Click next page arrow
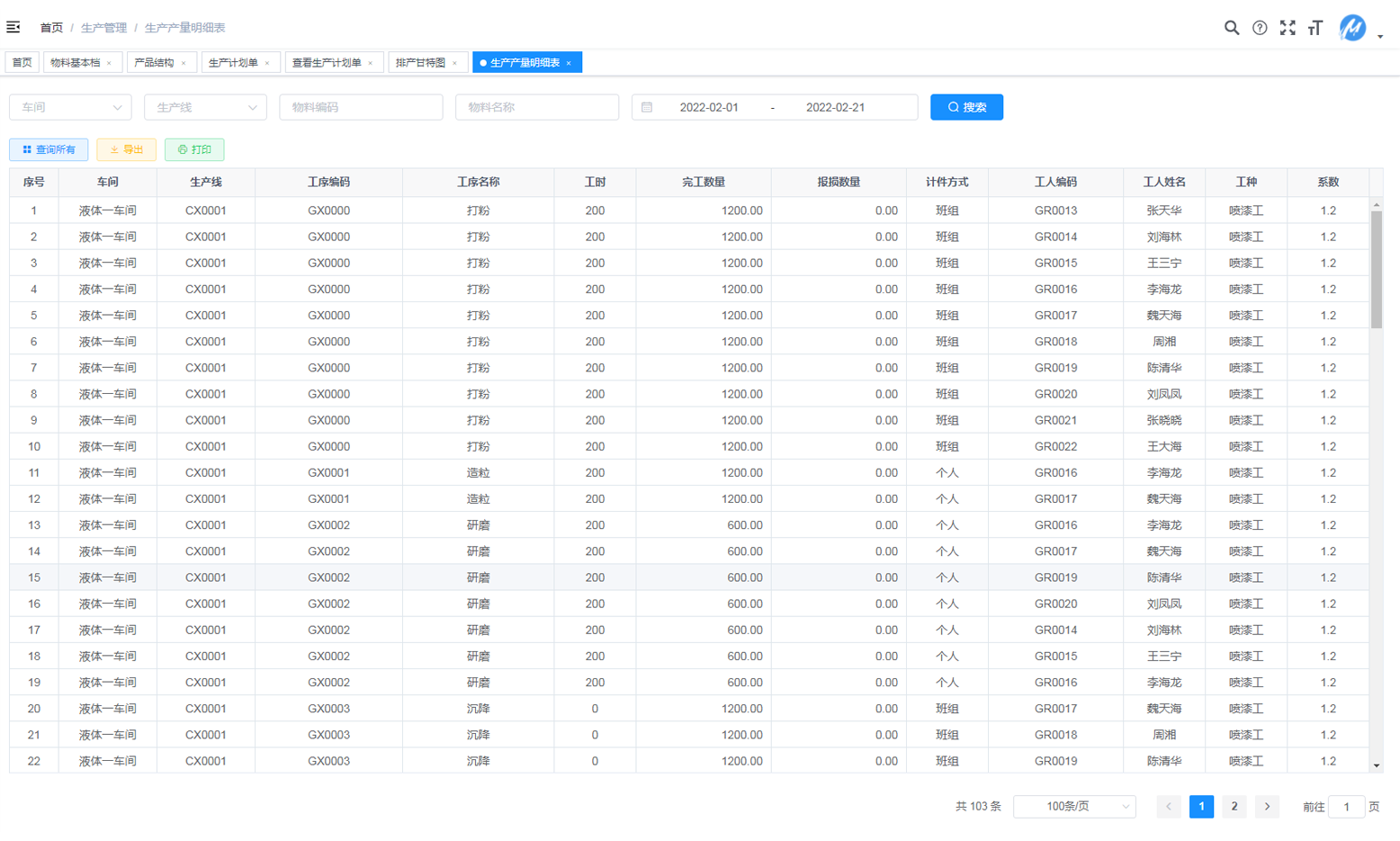1400x841 pixels. tap(1267, 807)
